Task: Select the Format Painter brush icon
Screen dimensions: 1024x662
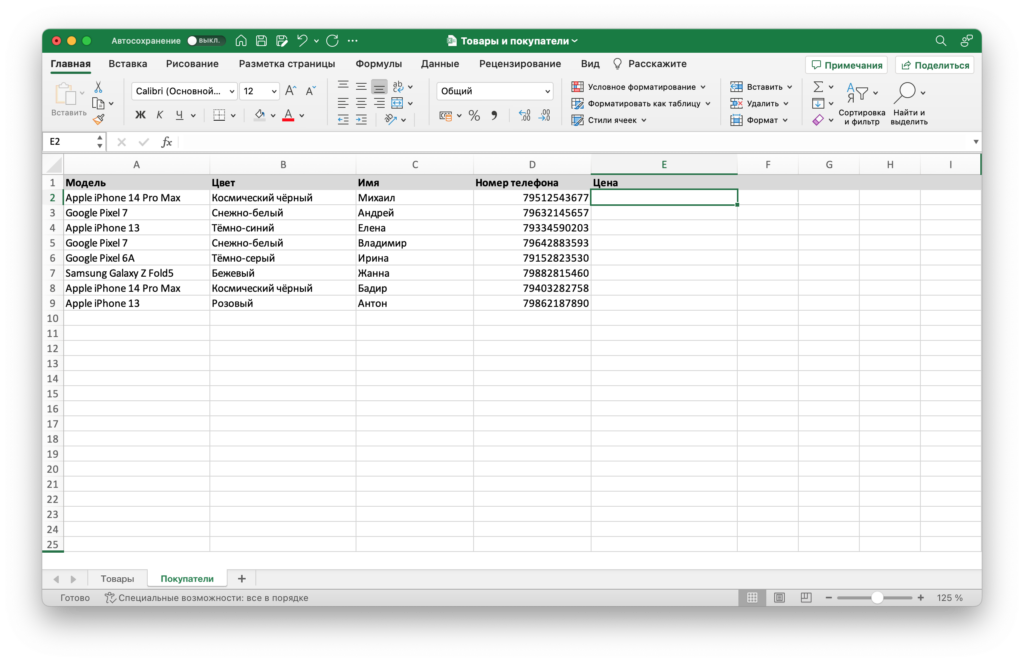Action: pos(99,119)
